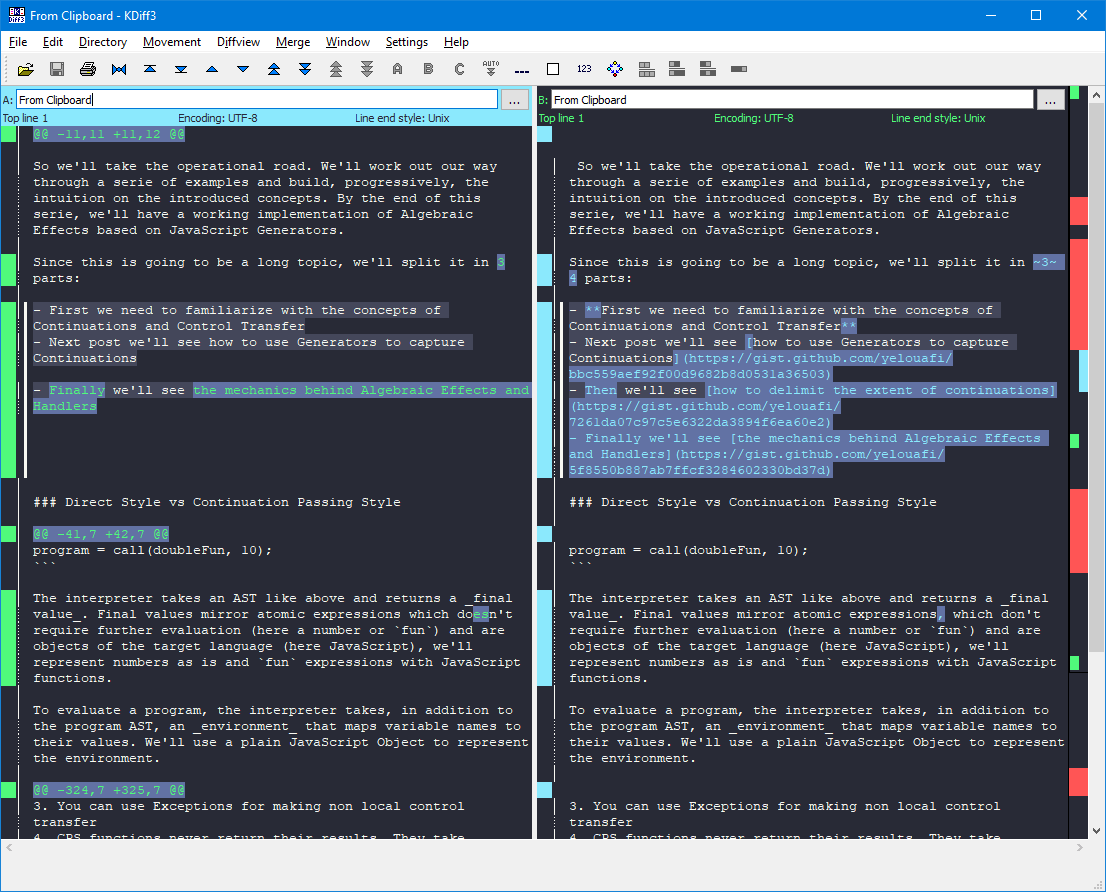The width and height of the screenshot is (1106, 892).
Task: Go to the first delta icon
Action: click(x=150, y=69)
